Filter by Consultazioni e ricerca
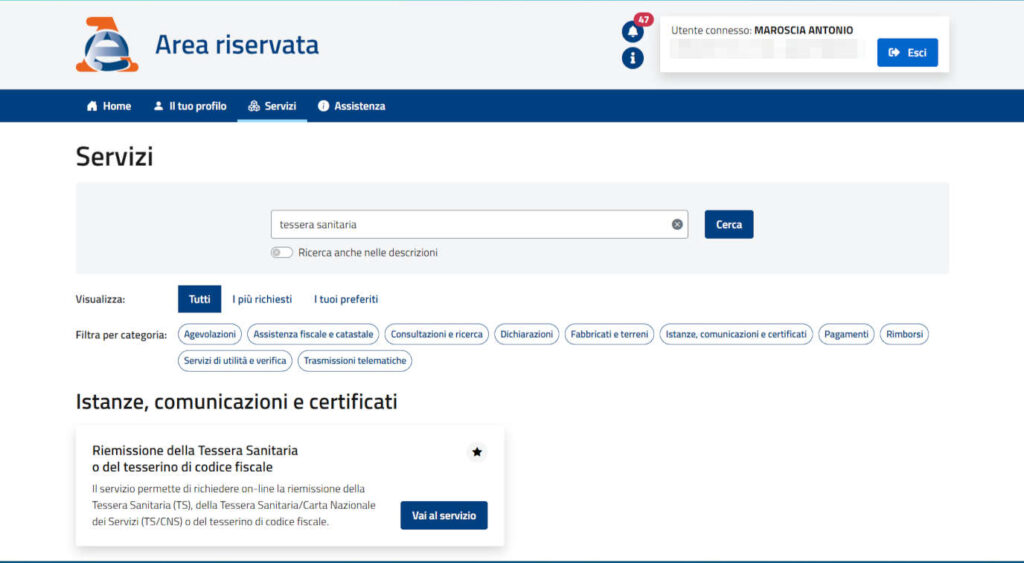Image resolution: width=1024 pixels, height=563 pixels. pyautogui.click(x=436, y=334)
